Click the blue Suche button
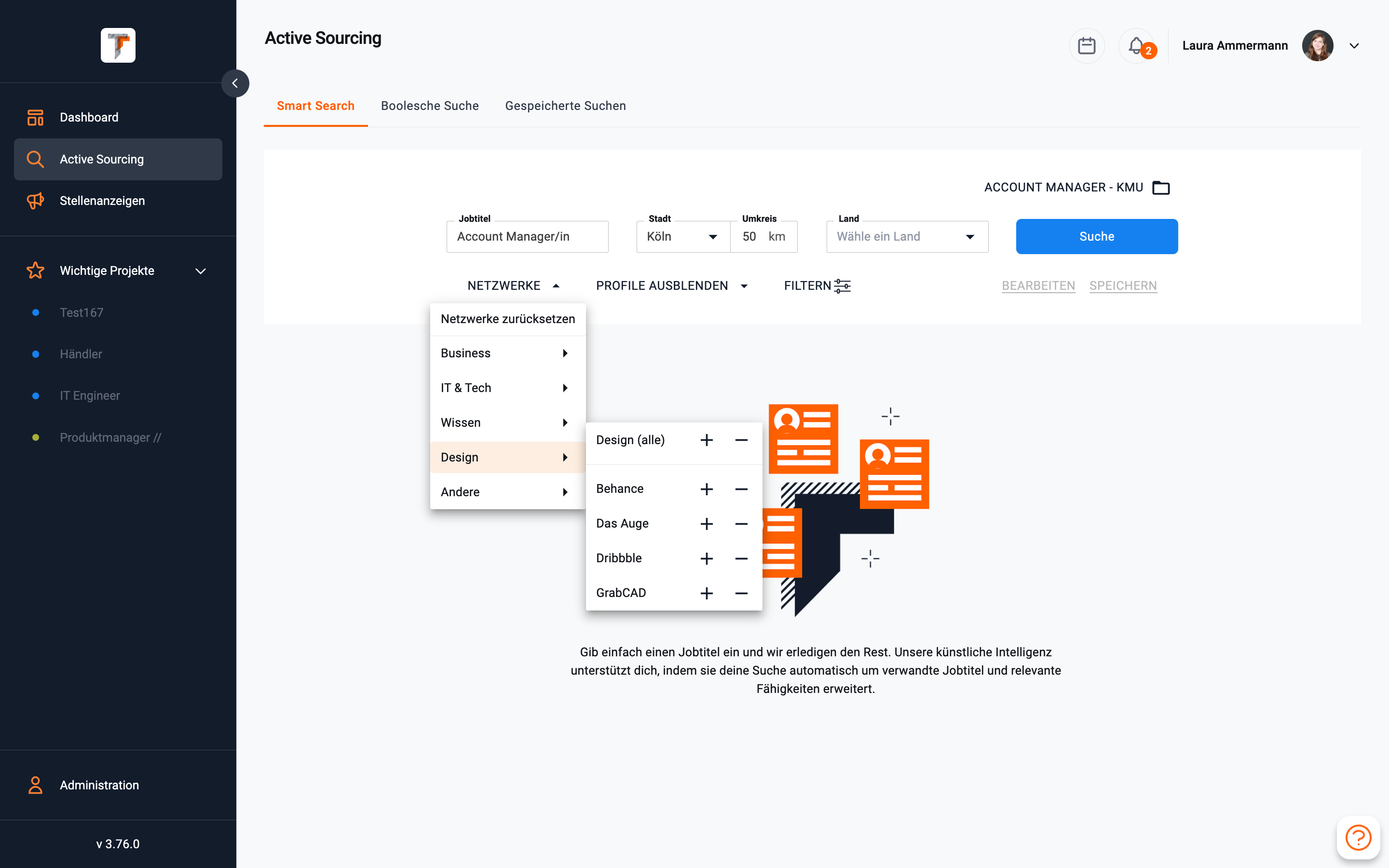 coord(1097,236)
